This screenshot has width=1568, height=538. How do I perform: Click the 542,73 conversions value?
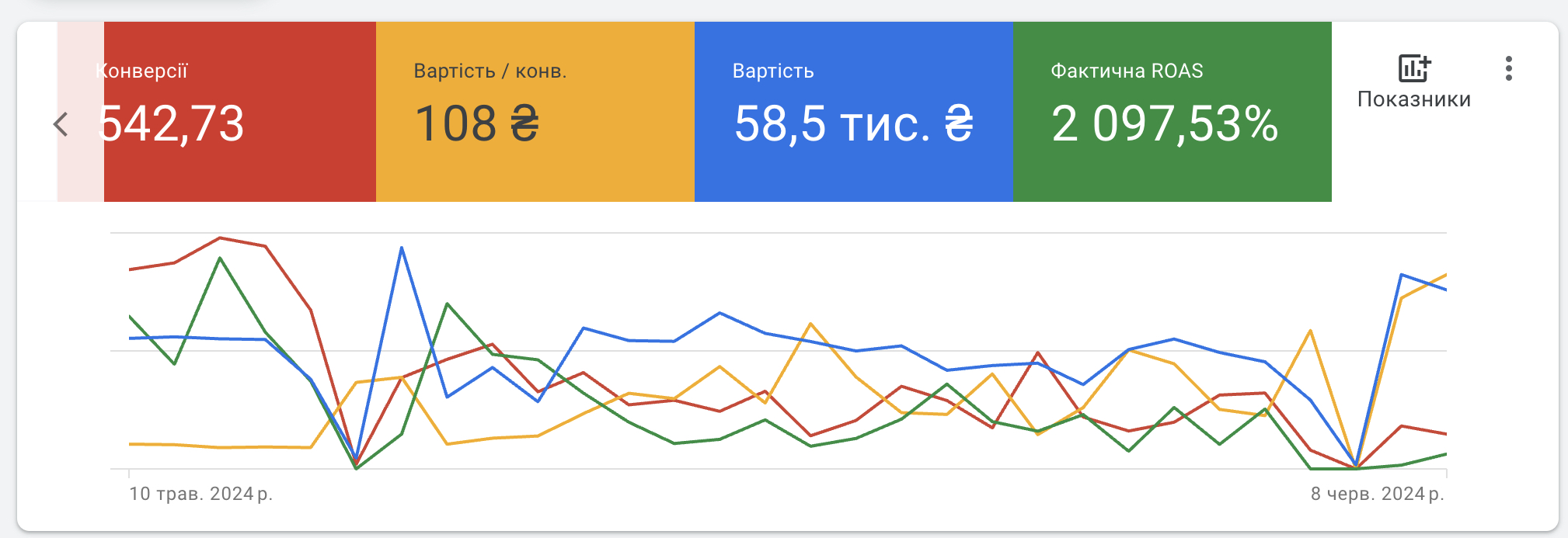[172, 123]
